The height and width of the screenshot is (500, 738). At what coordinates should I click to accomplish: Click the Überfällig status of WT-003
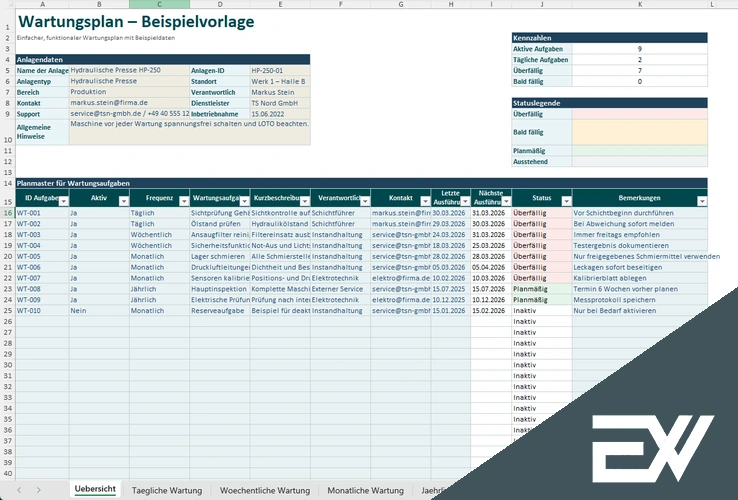click(542, 234)
